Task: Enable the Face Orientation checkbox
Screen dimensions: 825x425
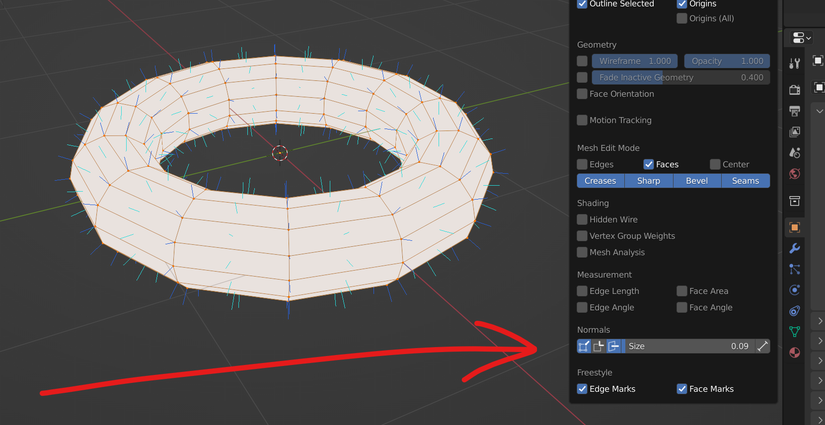Action: (x=583, y=94)
